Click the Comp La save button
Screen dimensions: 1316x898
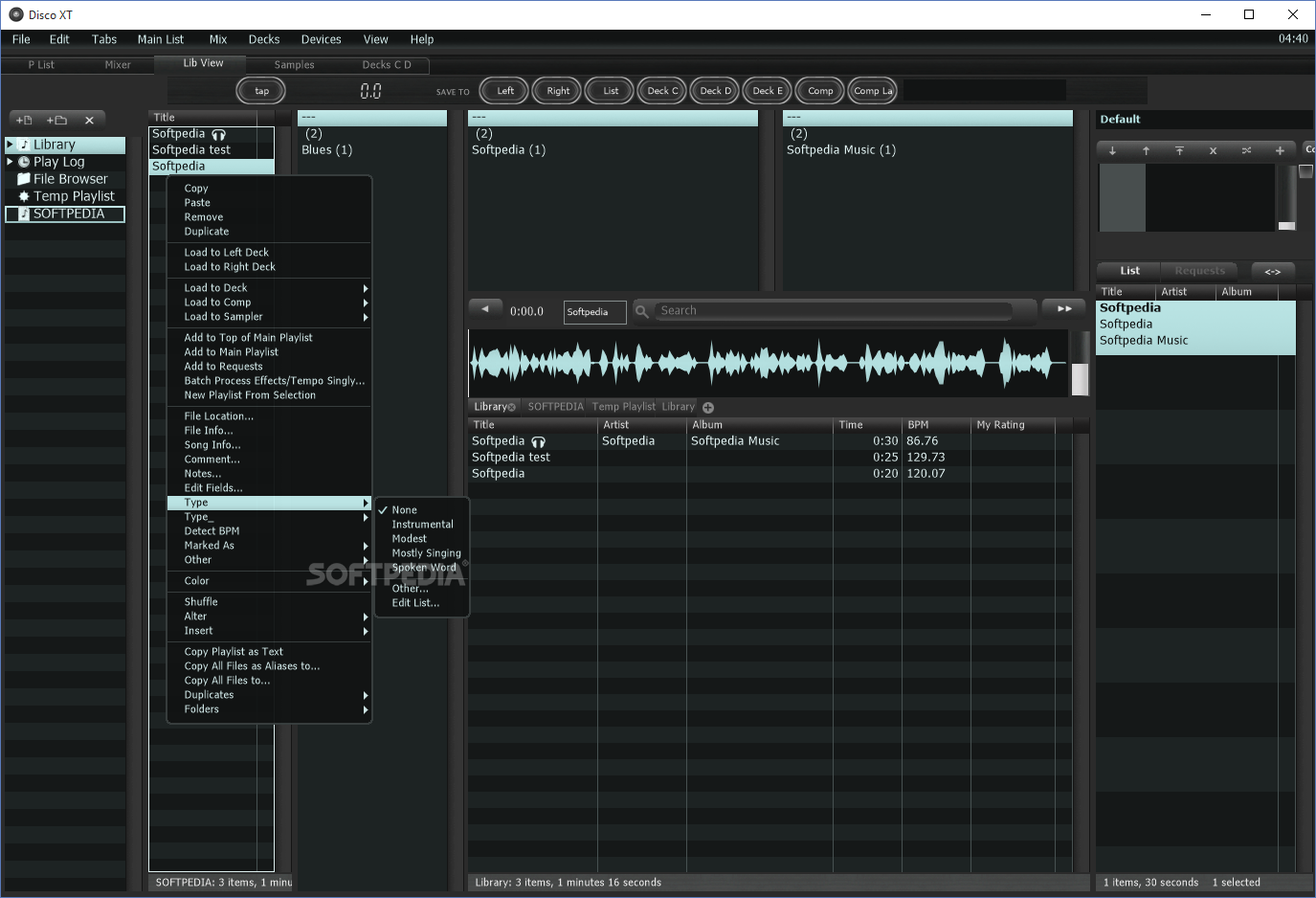click(873, 91)
